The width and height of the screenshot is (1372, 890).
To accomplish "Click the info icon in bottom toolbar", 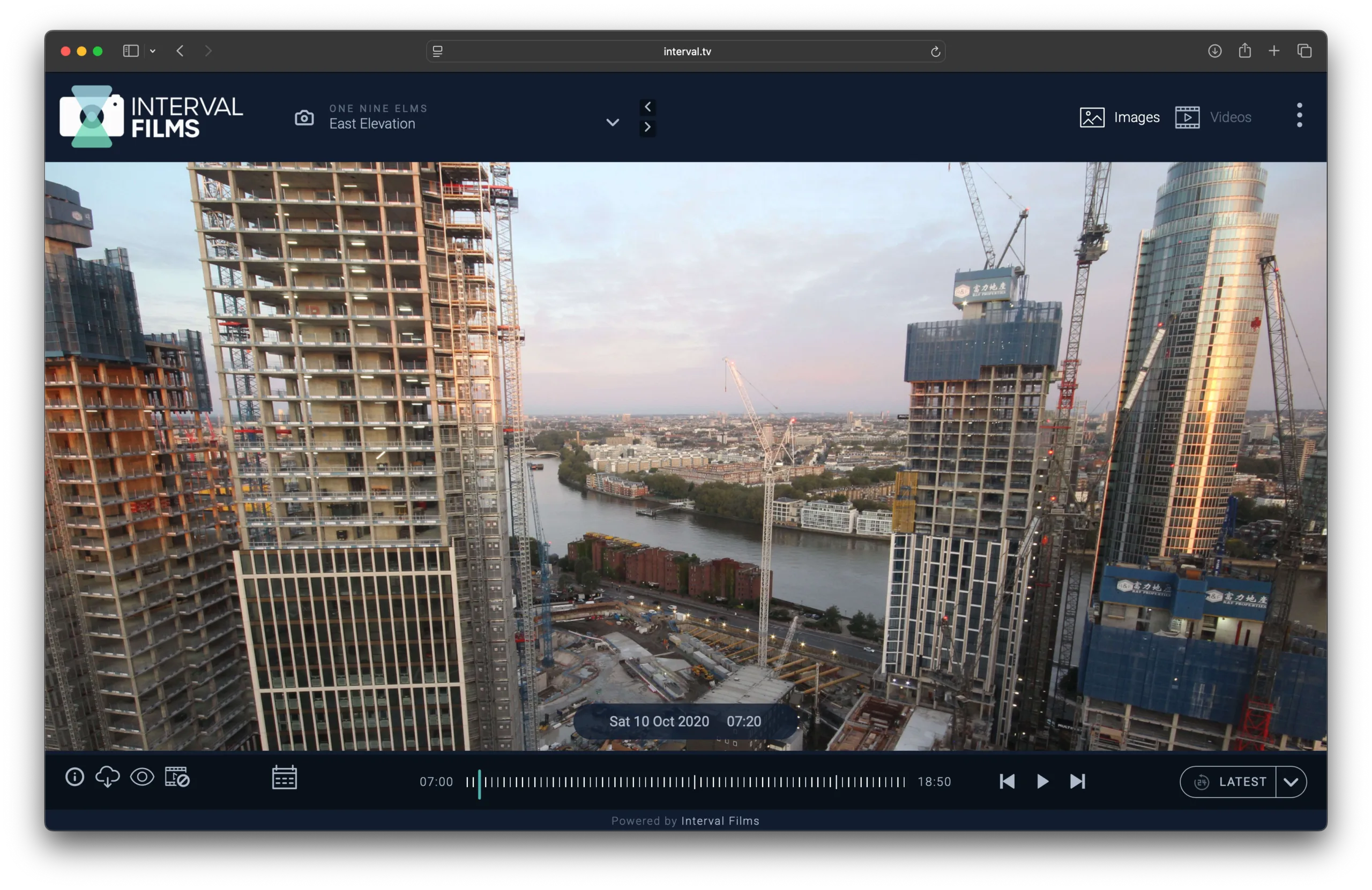I will [x=74, y=777].
